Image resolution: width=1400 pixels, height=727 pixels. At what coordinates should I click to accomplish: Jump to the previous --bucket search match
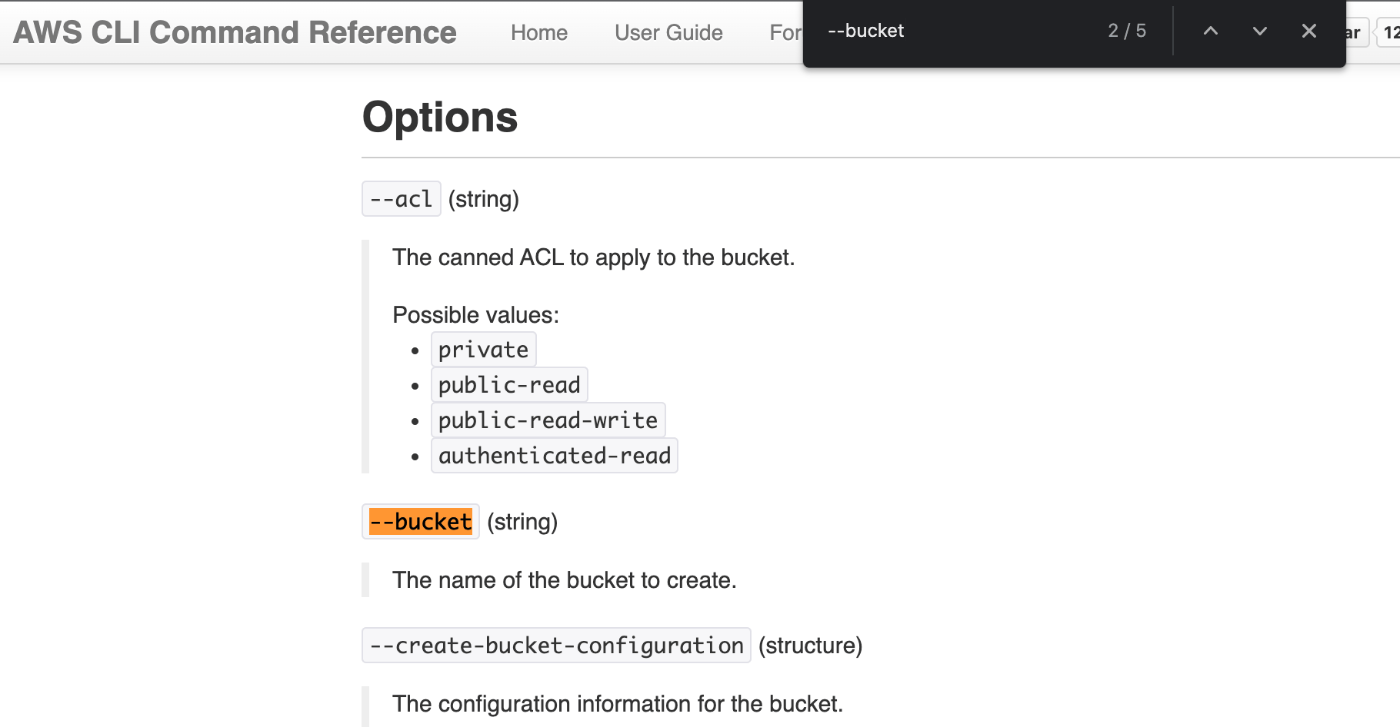pos(1210,31)
